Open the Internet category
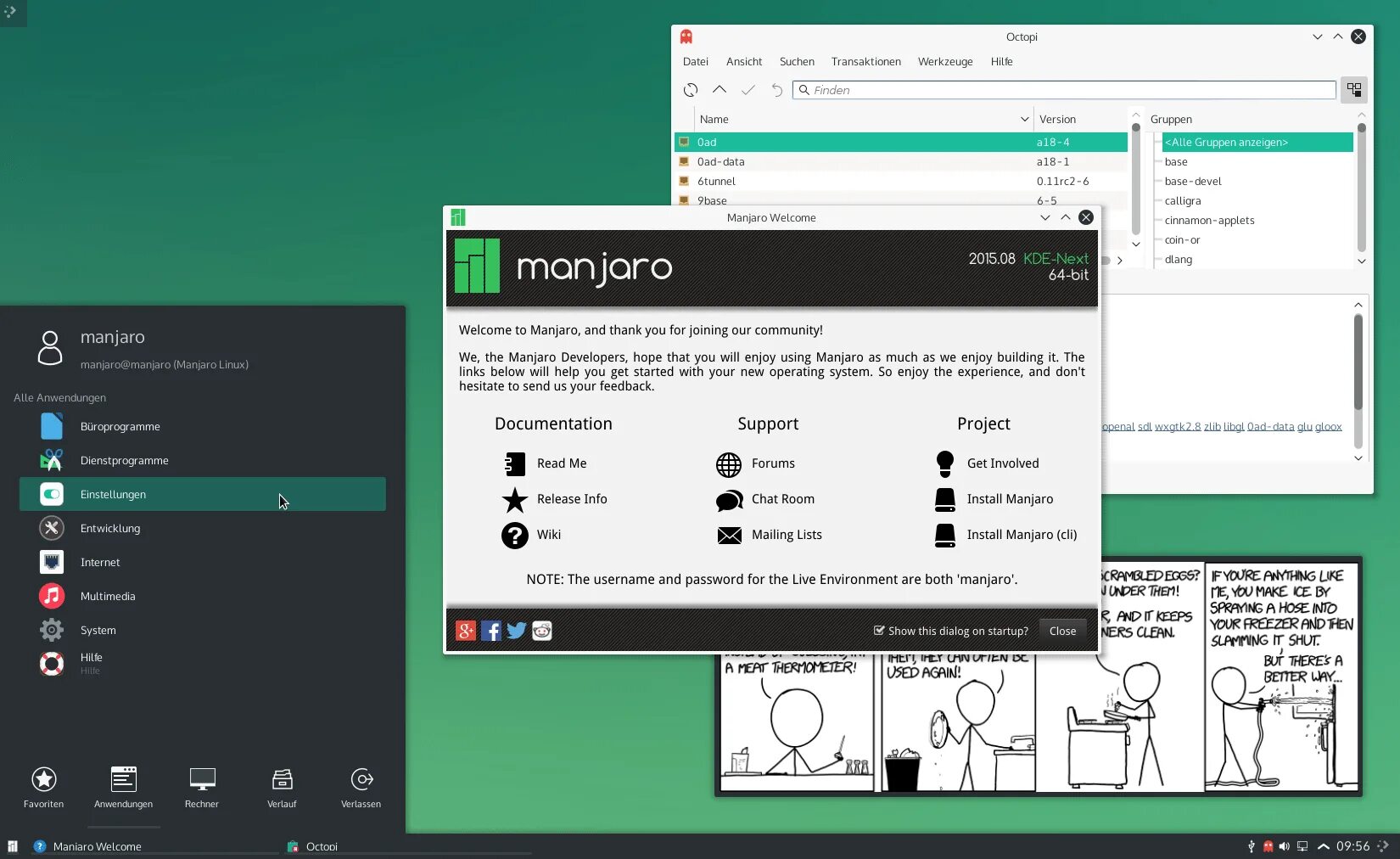 tap(203, 562)
